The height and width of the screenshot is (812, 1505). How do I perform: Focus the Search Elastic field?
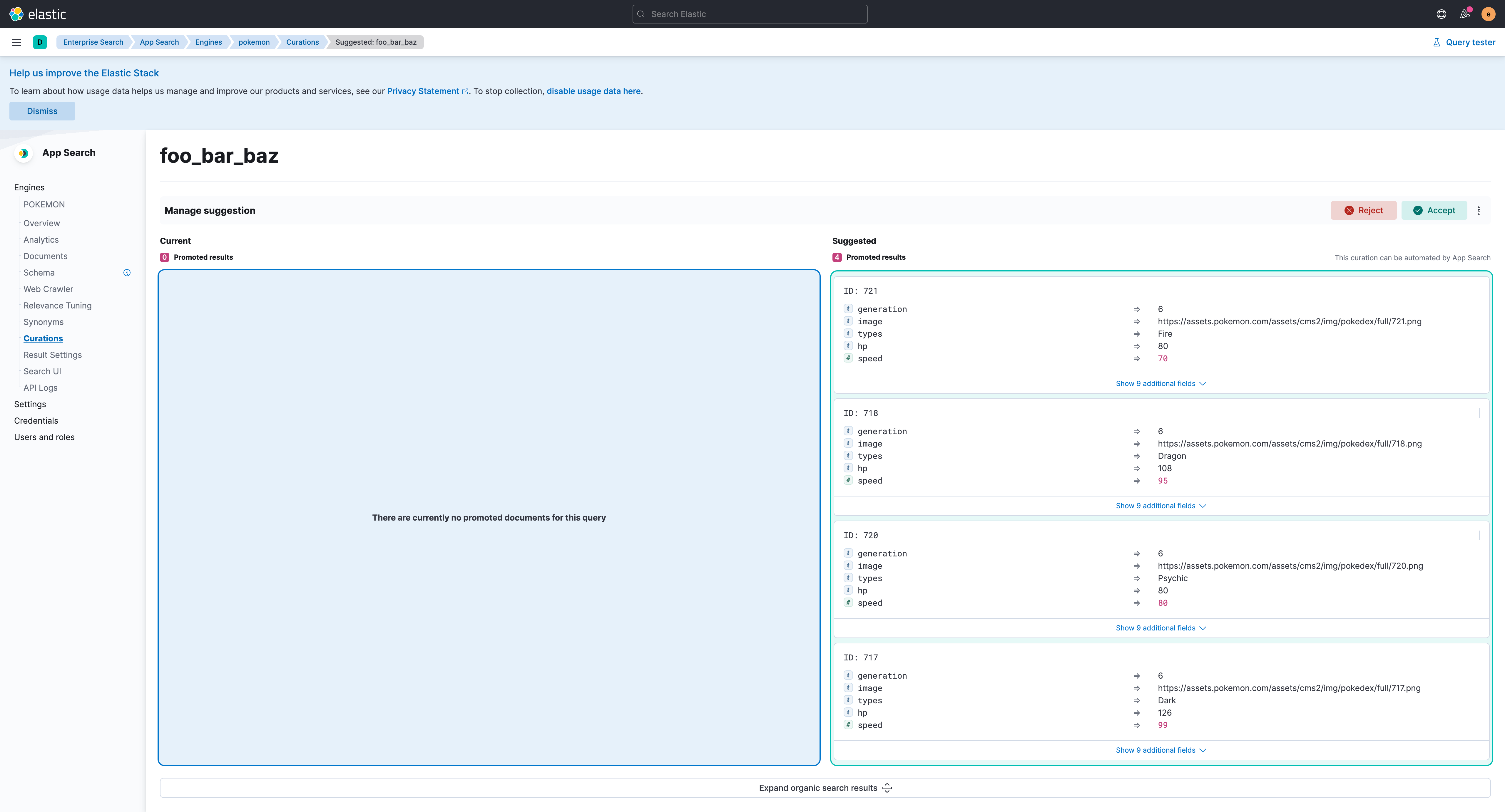[750, 14]
